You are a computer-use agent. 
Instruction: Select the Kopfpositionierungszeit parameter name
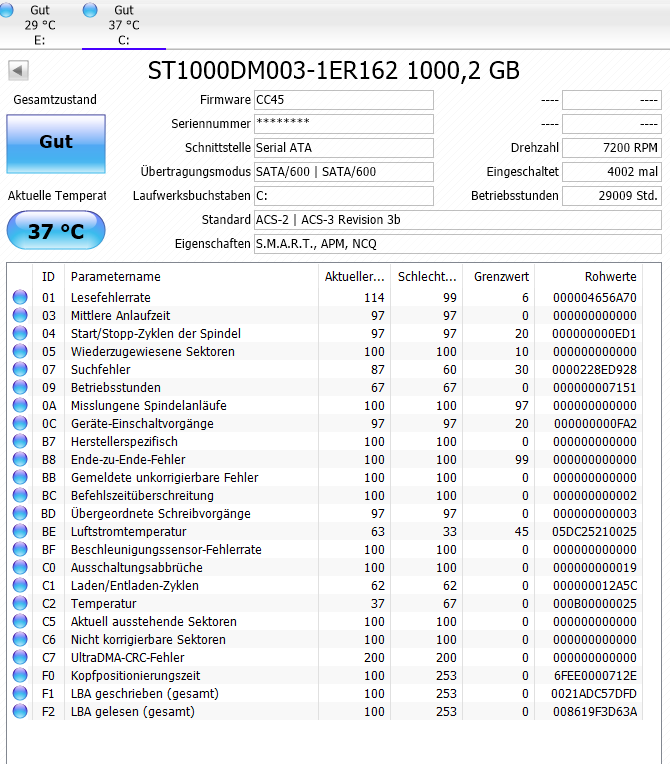[x=135, y=676]
